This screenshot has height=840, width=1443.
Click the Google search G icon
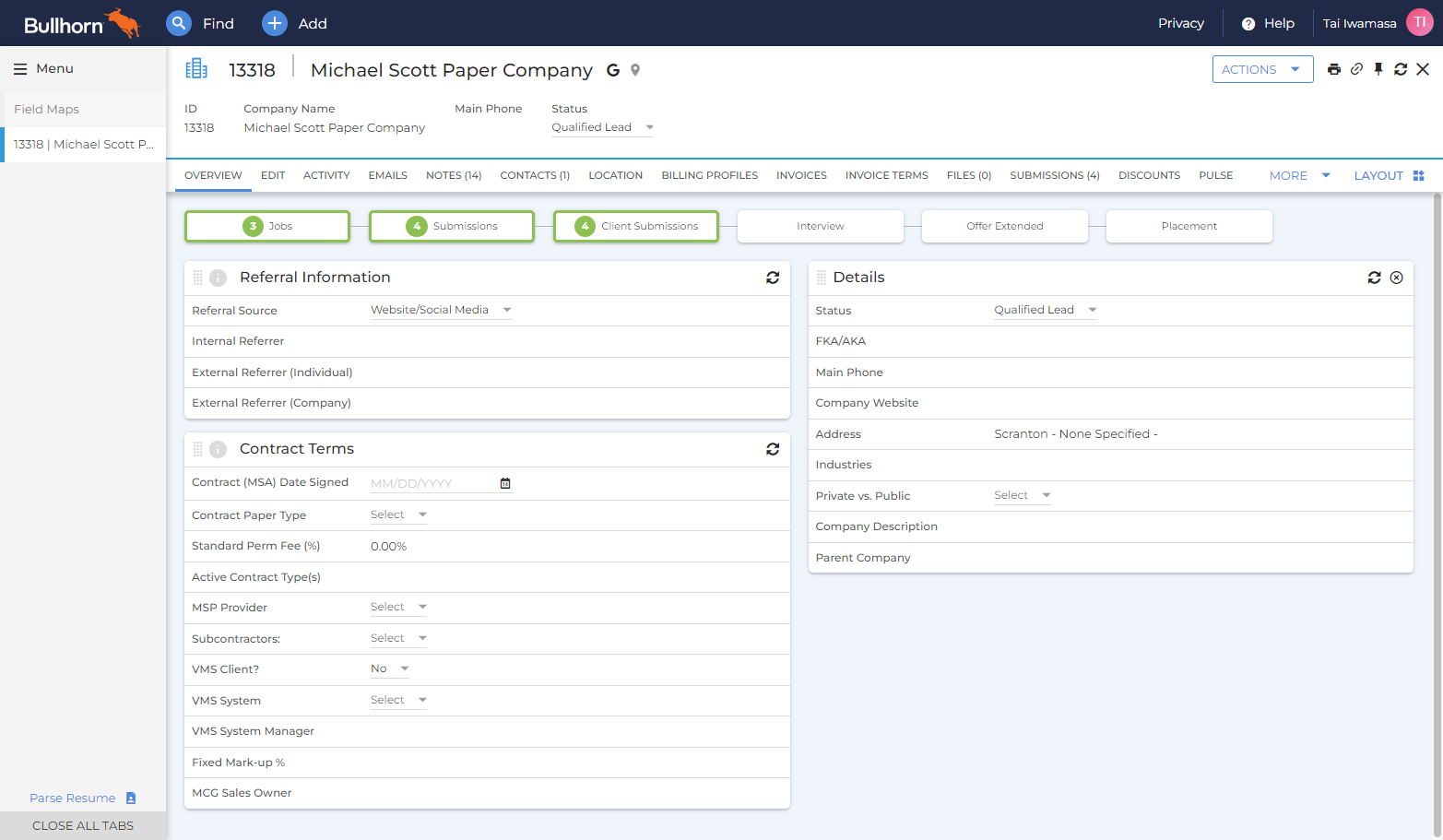pyautogui.click(x=613, y=70)
